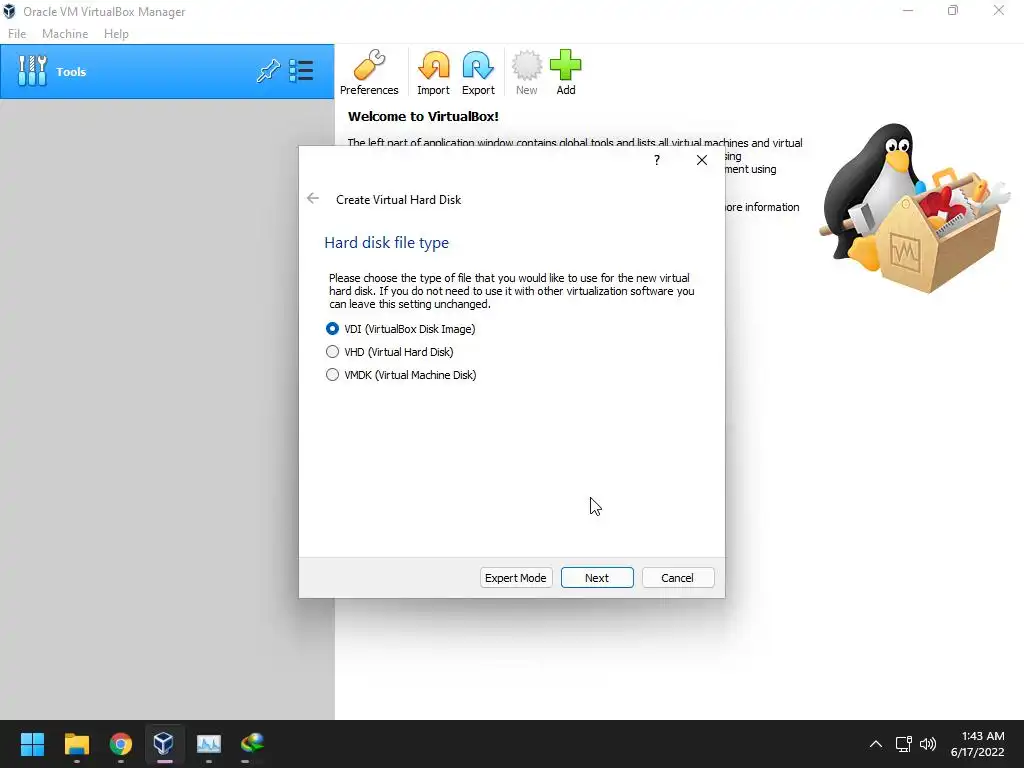Click Next to continue the wizard
This screenshot has height=768, width=1024.
click(x=597, y=578)
